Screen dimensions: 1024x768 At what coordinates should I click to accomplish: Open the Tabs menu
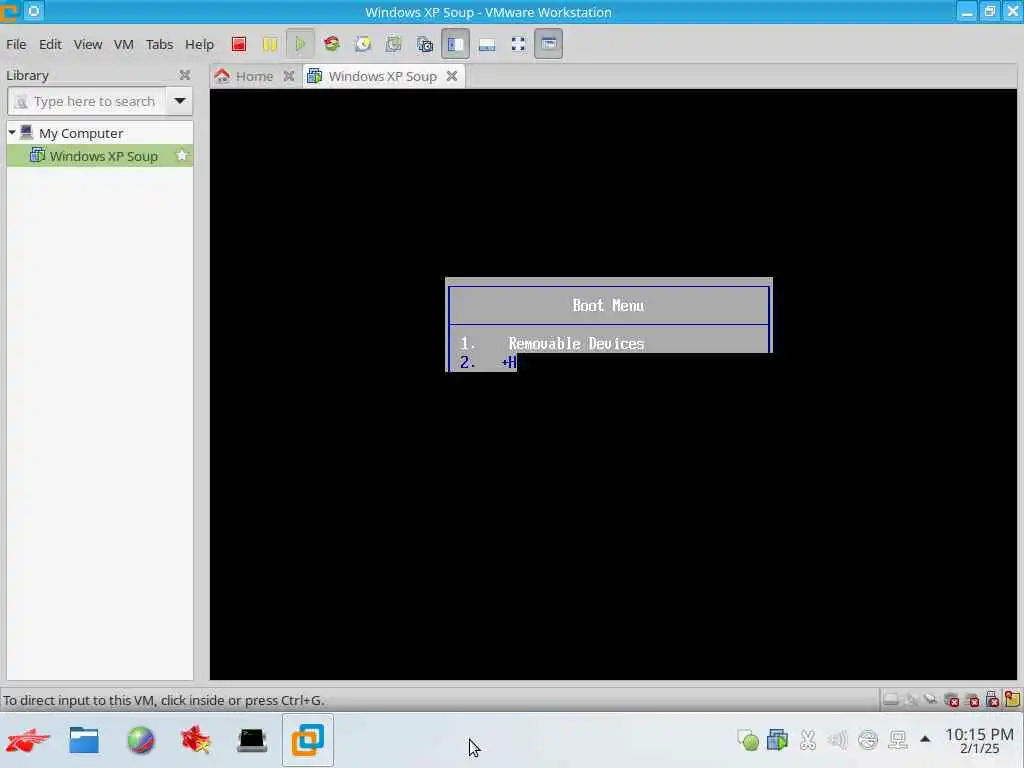pyautogui.click(x=159, y=44)
